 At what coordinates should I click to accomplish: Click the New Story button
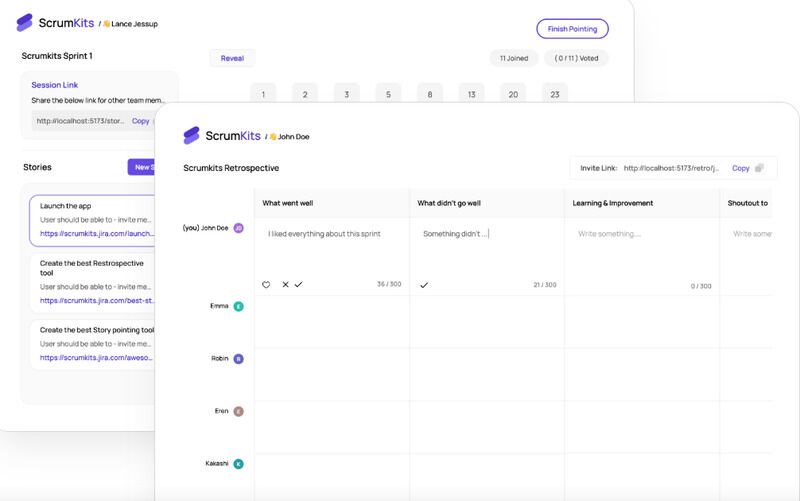[141, 167]
